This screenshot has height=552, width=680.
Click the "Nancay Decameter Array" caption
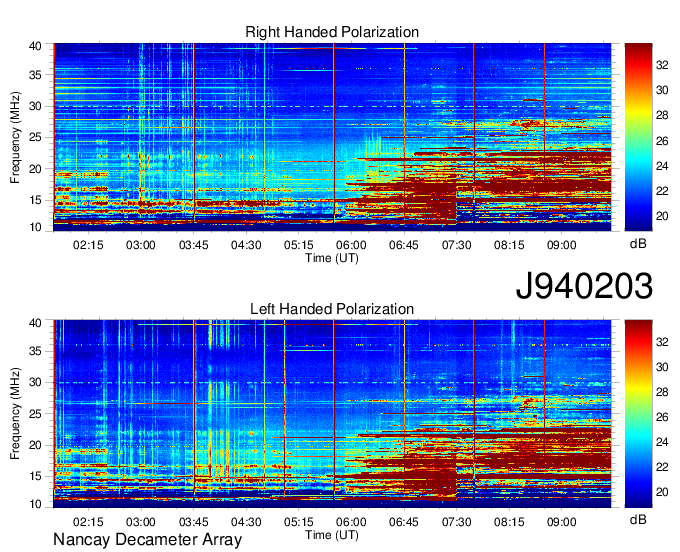[x=147, y=540]
